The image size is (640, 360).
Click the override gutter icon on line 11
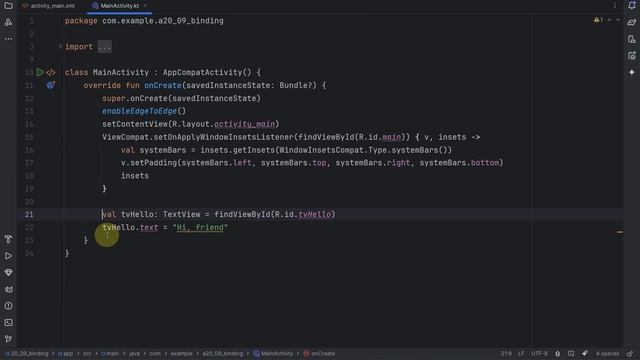(51, 85)
